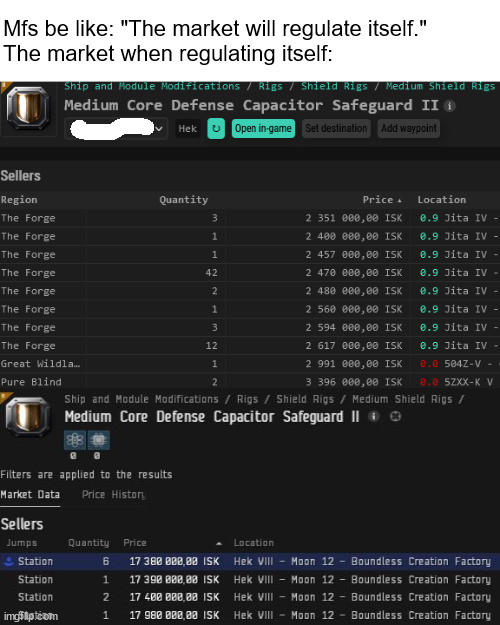This screenshot has width=500, height=625.
Task: Select the highlighted 17 380 000,00 ISK Hek row
Action: click(250, 561)
